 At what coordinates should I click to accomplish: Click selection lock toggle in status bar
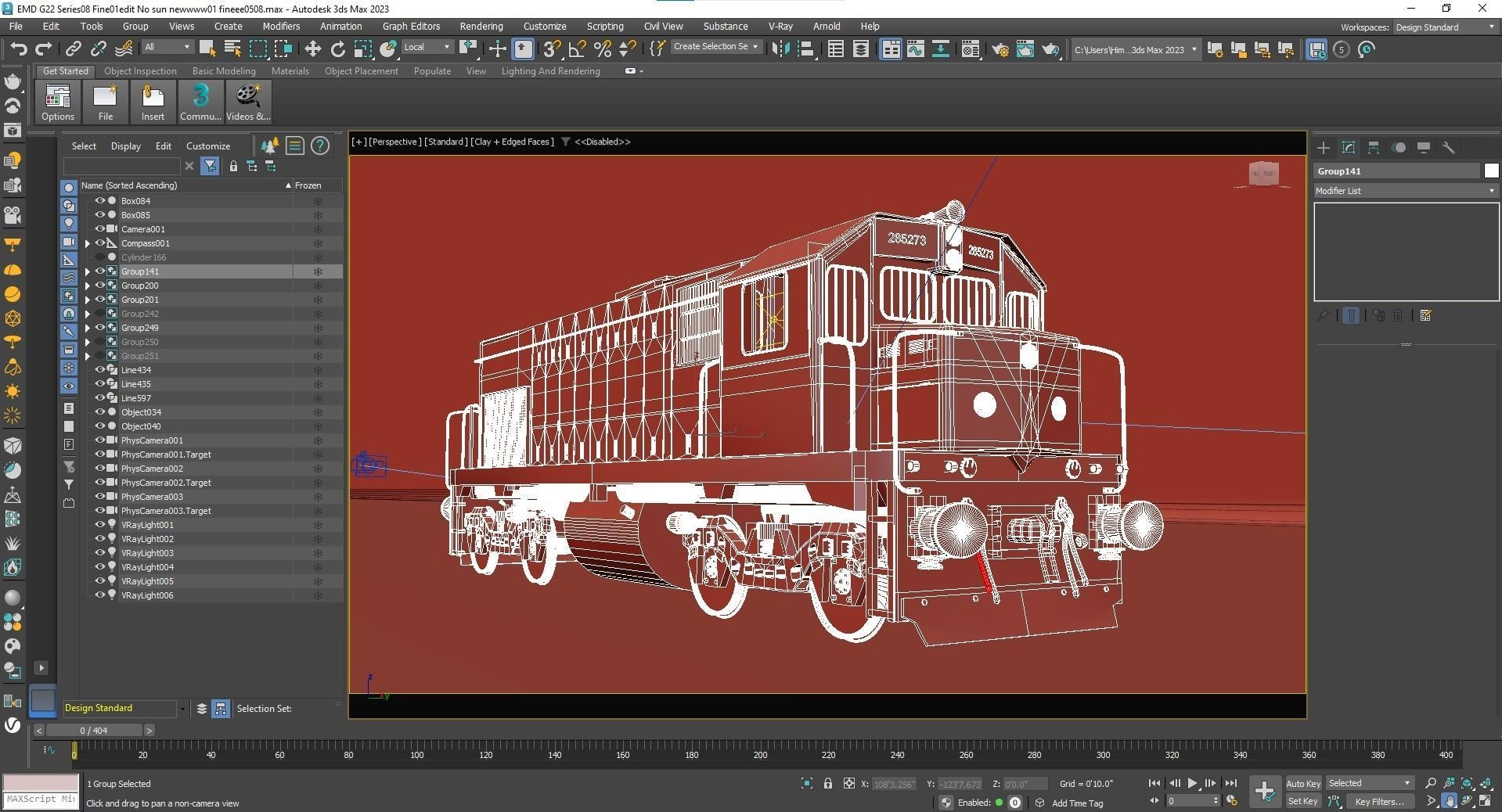point(828,783)
